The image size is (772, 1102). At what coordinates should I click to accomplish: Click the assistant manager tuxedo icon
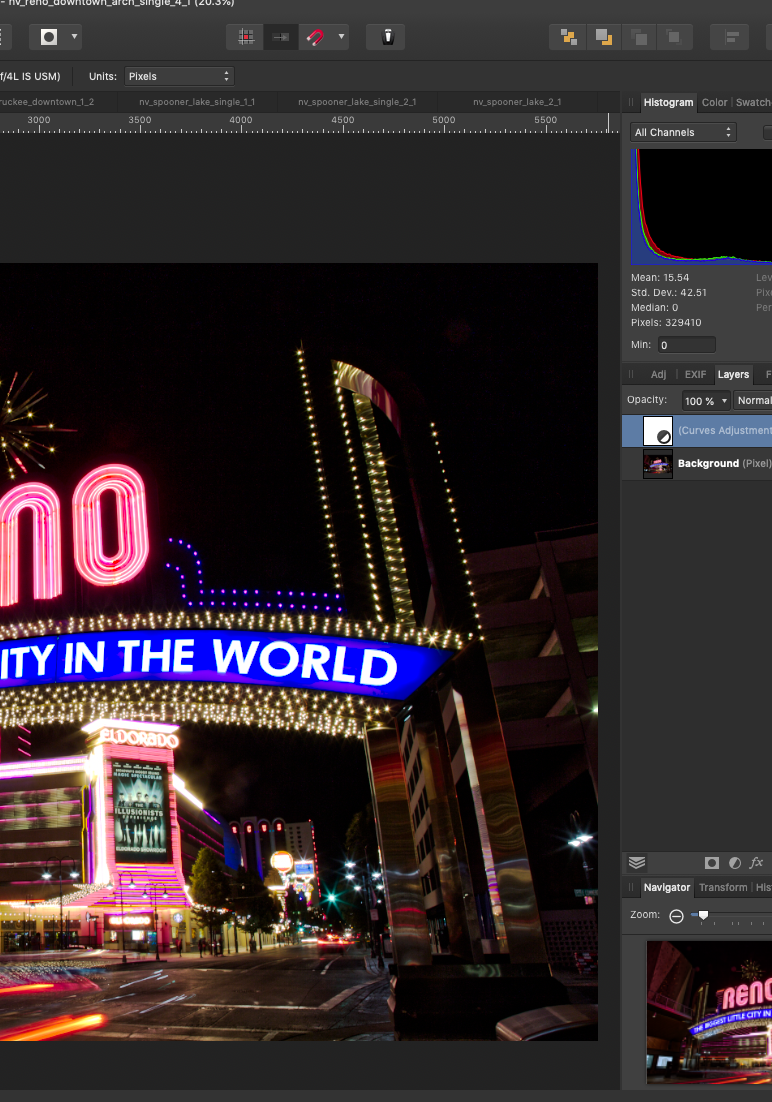pyautogui.click(x=387, y=37)
